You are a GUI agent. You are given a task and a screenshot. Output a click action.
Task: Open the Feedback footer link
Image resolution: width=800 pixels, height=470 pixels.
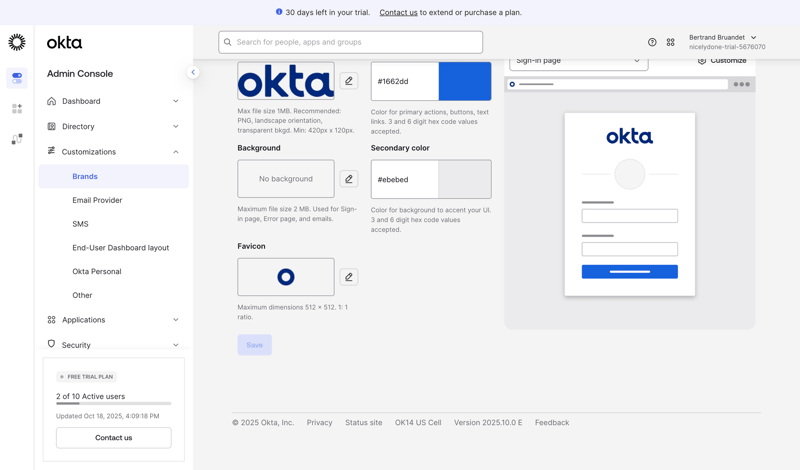tap(552, 423)
